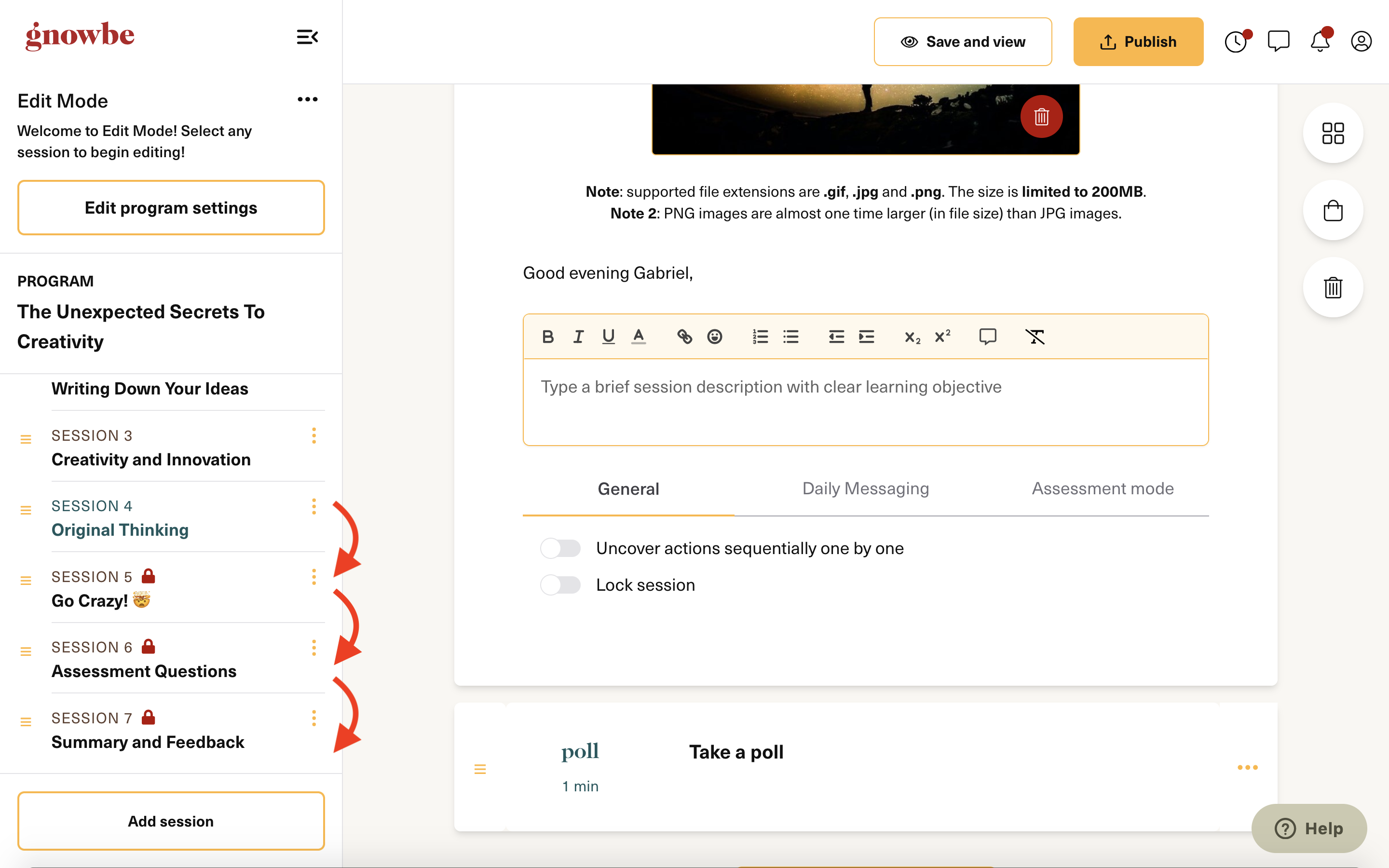
Task: Open Edit program settings
Action: [171, 208]
